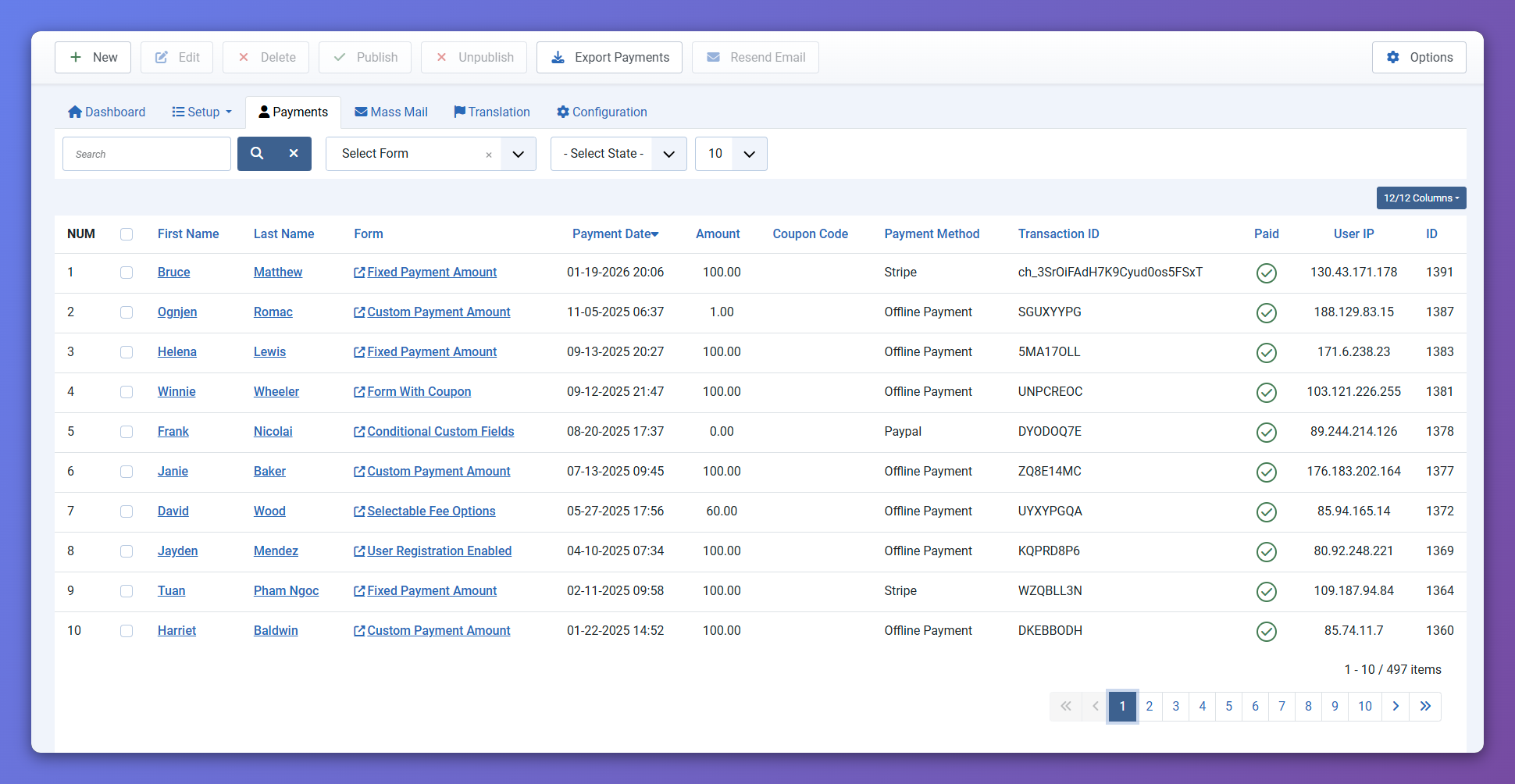Clear the Select Form field selection

coord(489,155)
